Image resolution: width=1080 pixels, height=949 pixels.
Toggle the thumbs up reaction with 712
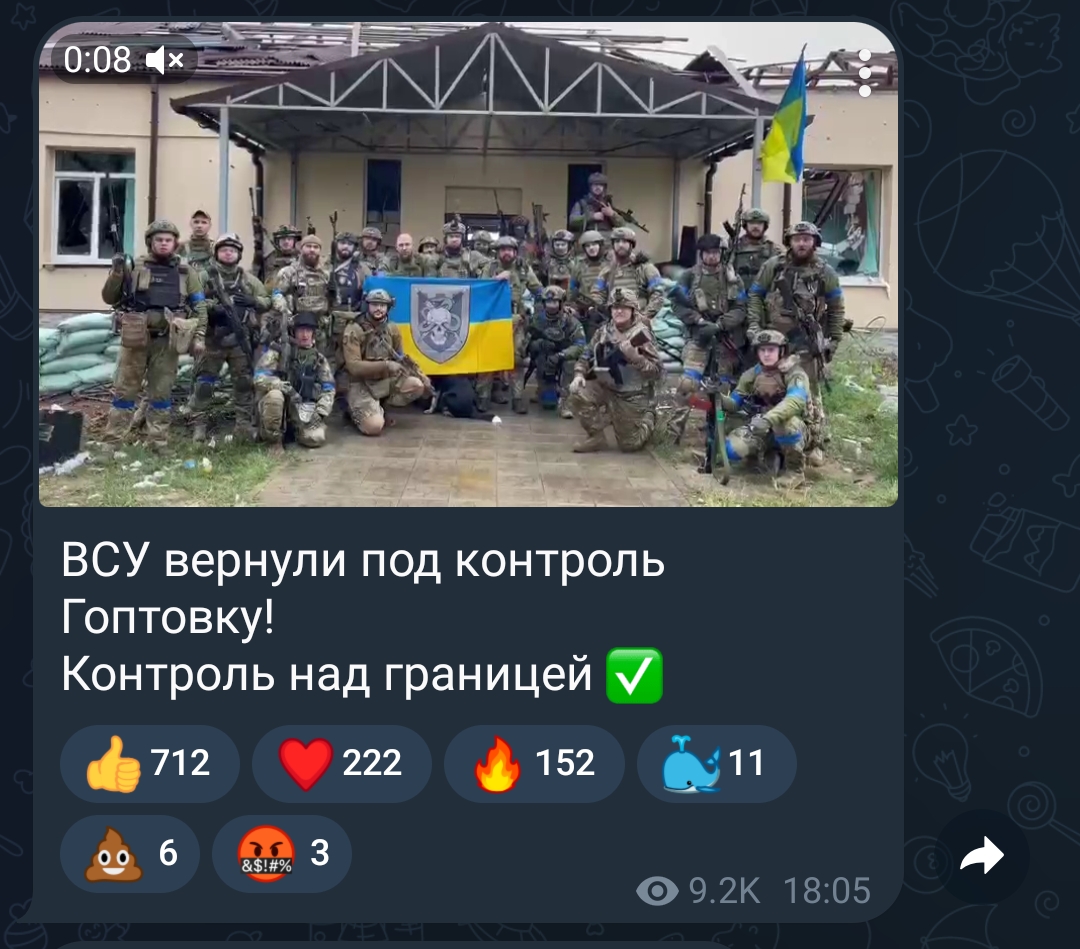pos(149,763)
